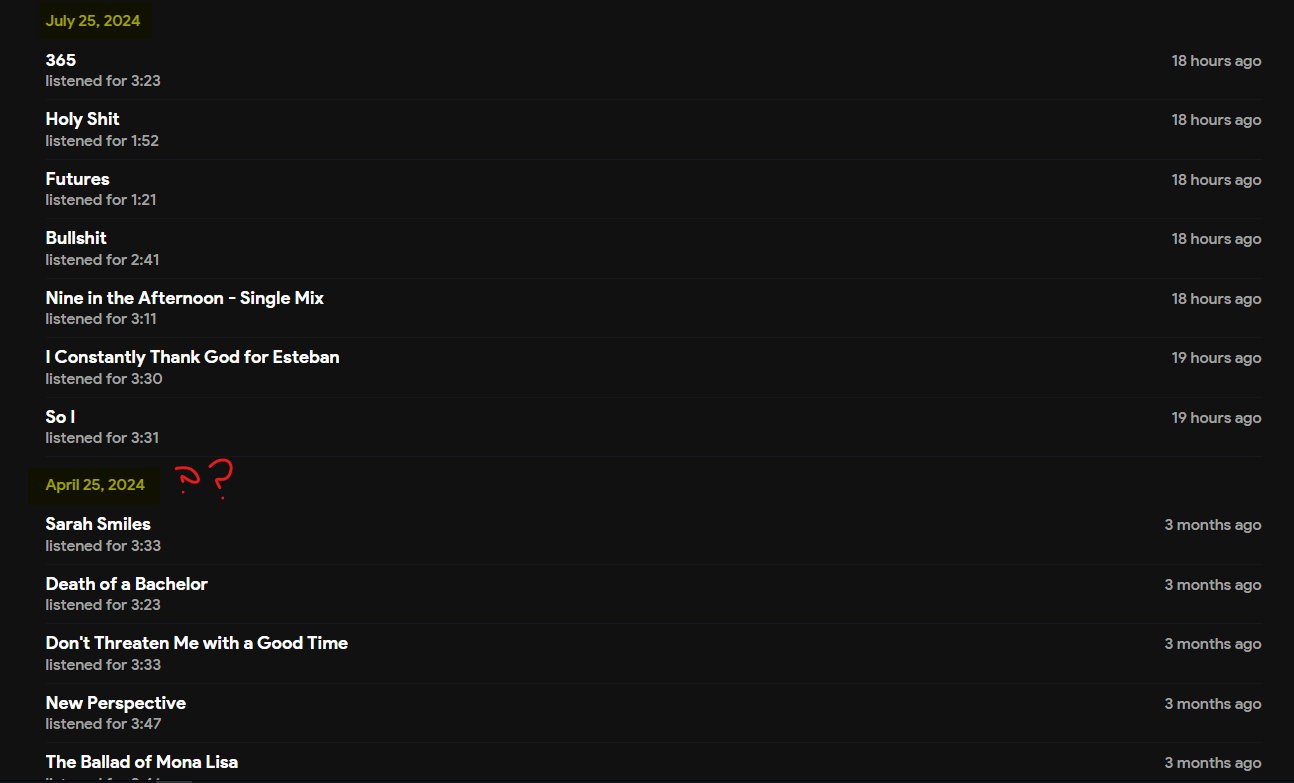
Task: Click the timestamp beside Sarah Smiles
Action: pos(1212,525)
